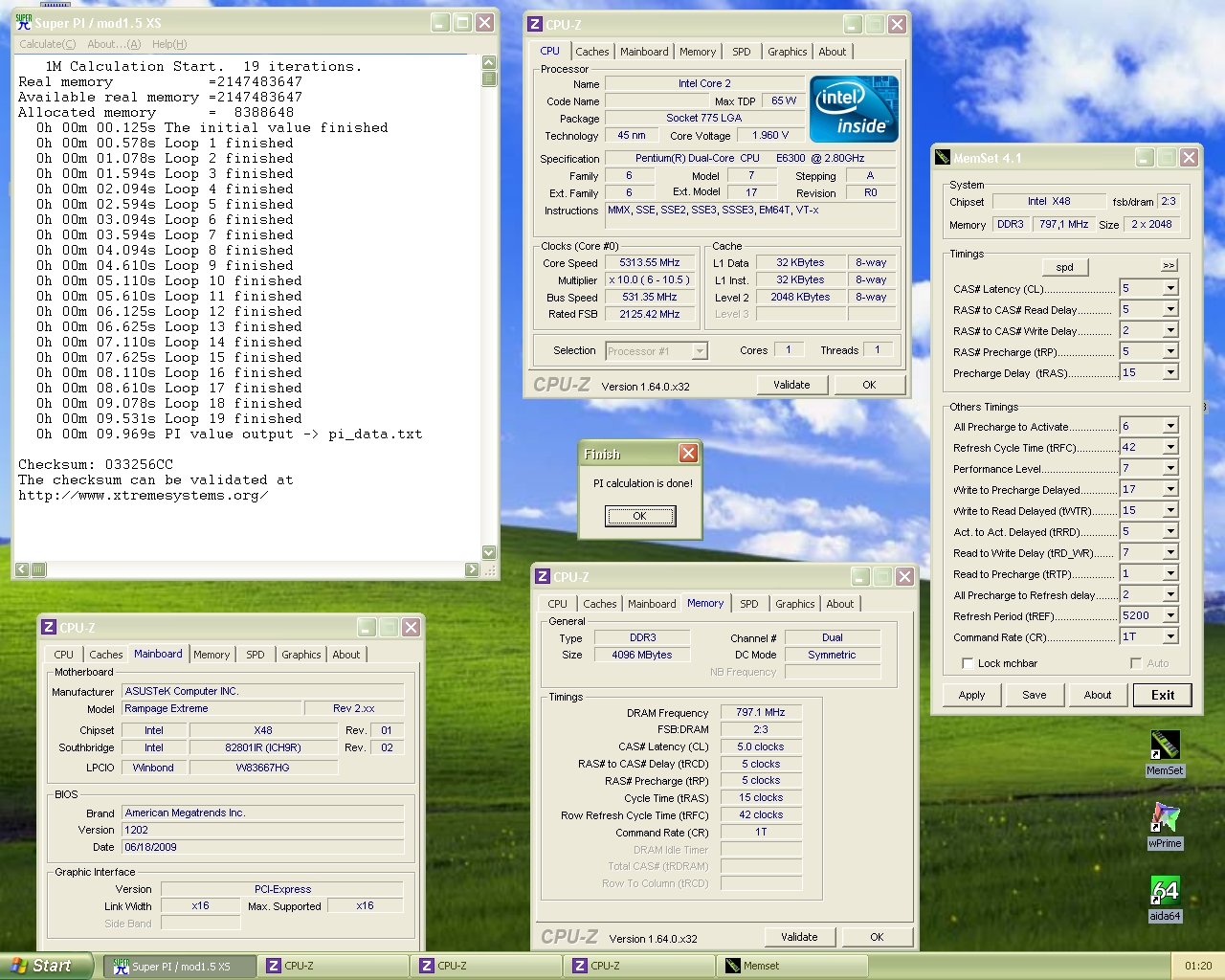1225x980 pixels.
Task: Click OK in the Finish dialog
Action: point(640,516)
